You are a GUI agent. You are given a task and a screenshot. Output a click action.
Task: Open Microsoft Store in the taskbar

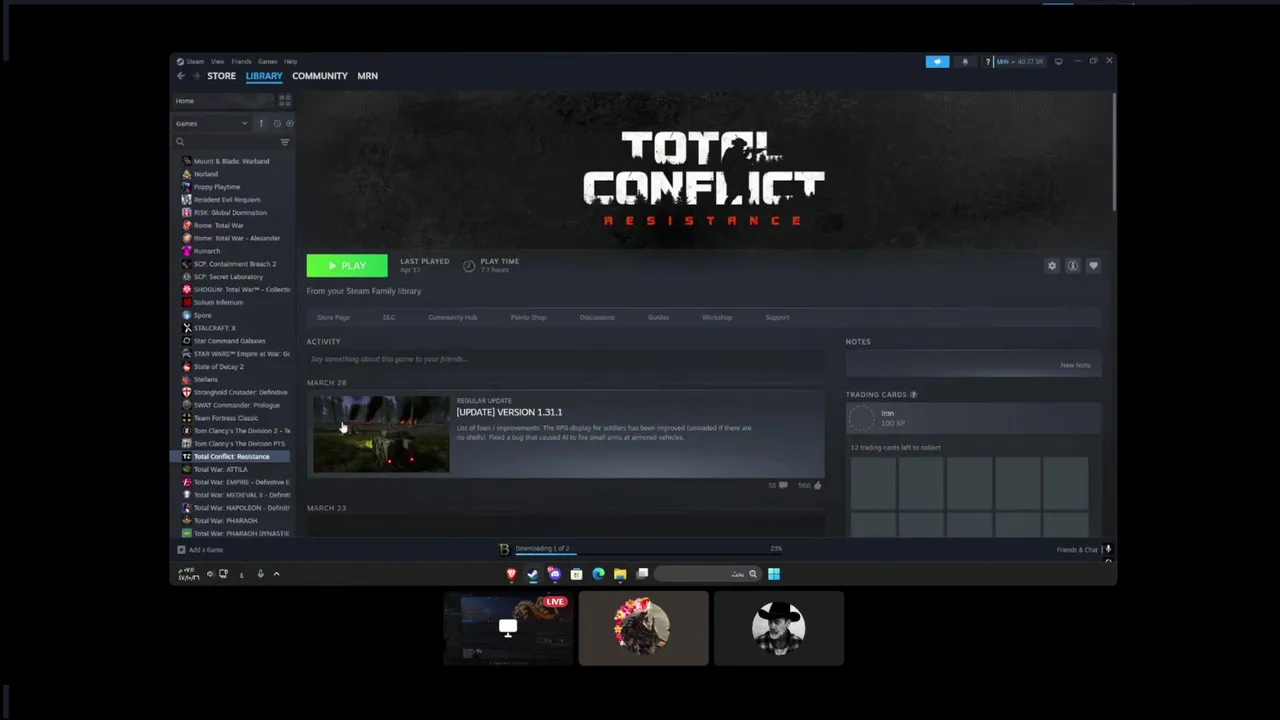pyautogui.click(x=576, y=574)
